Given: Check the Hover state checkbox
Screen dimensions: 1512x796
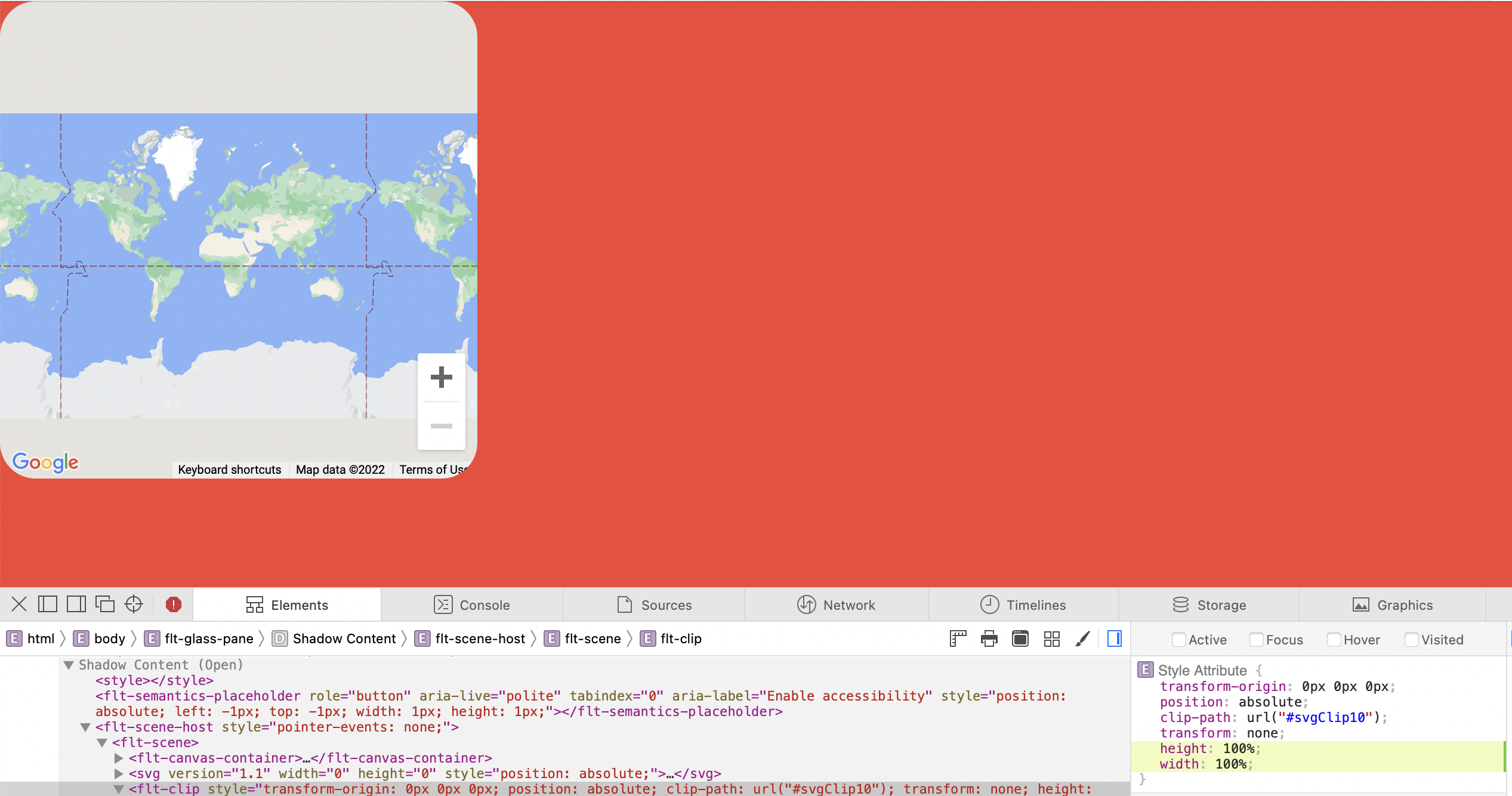Looking at the screenshot, I should 1334,639.
